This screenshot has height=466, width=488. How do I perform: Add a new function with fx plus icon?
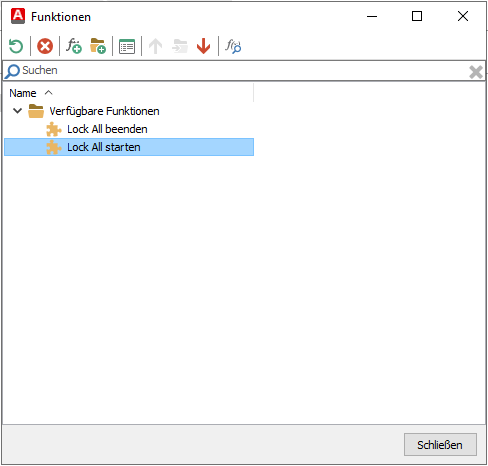[x=74, y=46]
